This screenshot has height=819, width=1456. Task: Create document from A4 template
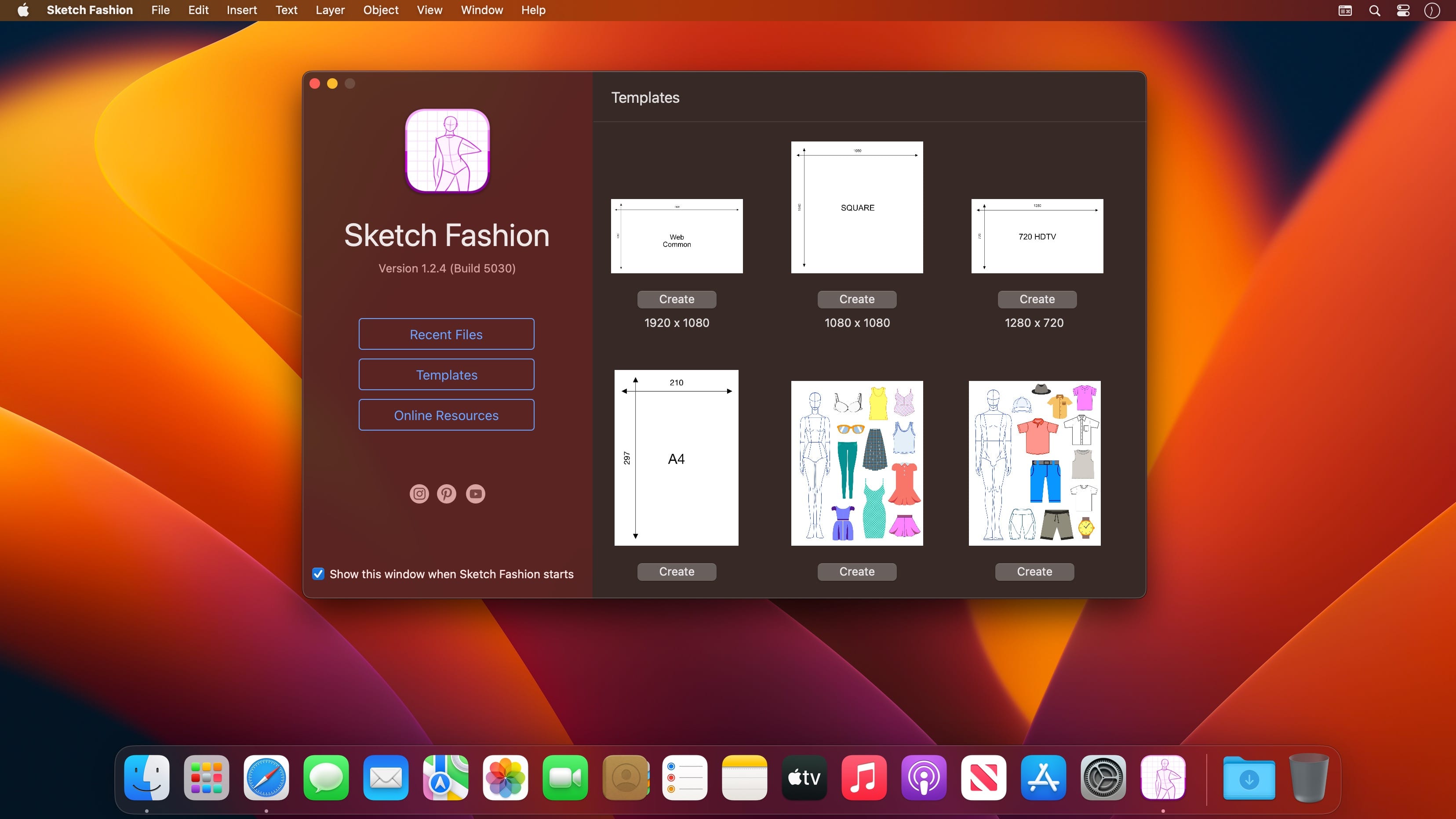click(677, 572)
